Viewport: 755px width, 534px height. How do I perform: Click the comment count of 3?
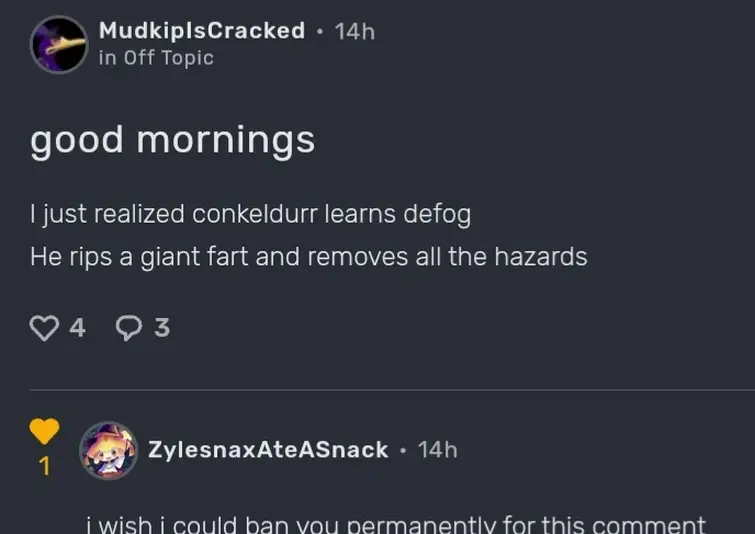[162, 327]
